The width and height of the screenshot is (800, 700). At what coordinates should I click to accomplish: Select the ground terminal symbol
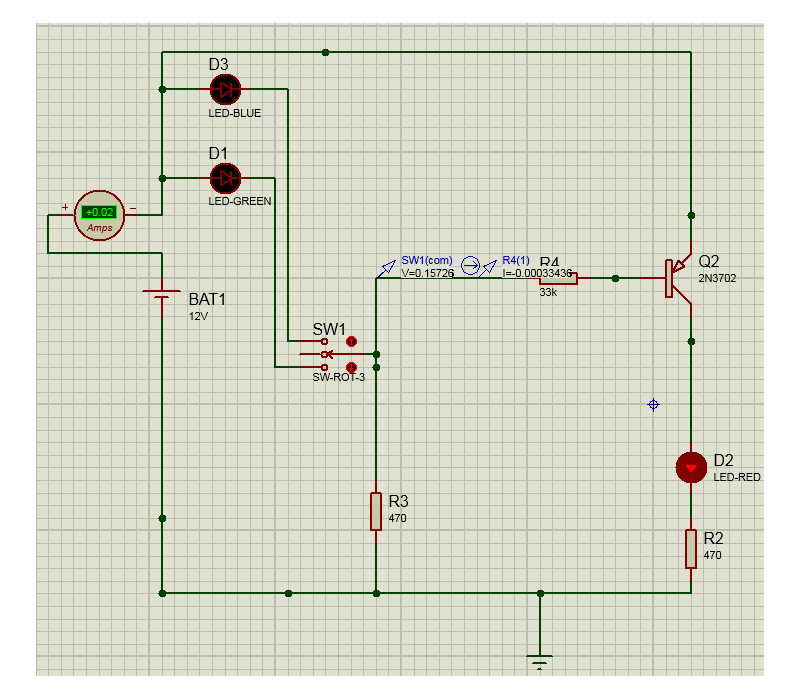540,660
